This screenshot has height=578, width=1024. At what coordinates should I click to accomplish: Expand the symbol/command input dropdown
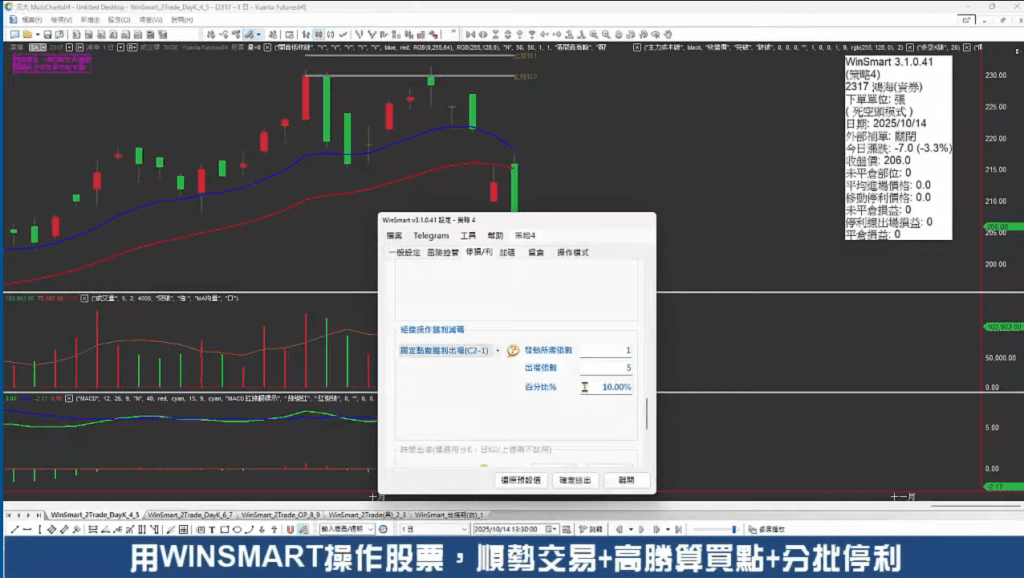click(368, 529)
